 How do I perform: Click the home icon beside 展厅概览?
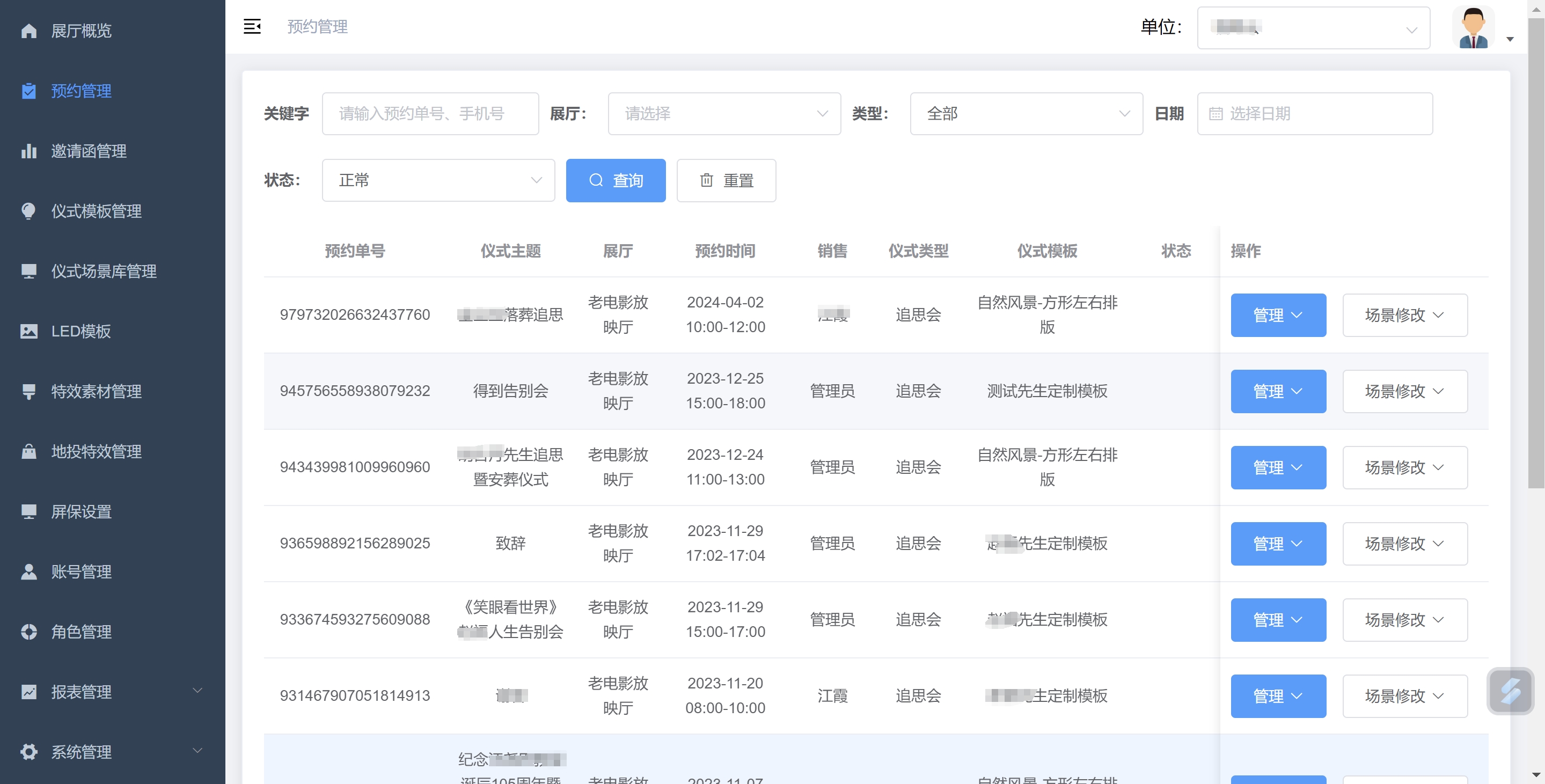tap(29, 31)
